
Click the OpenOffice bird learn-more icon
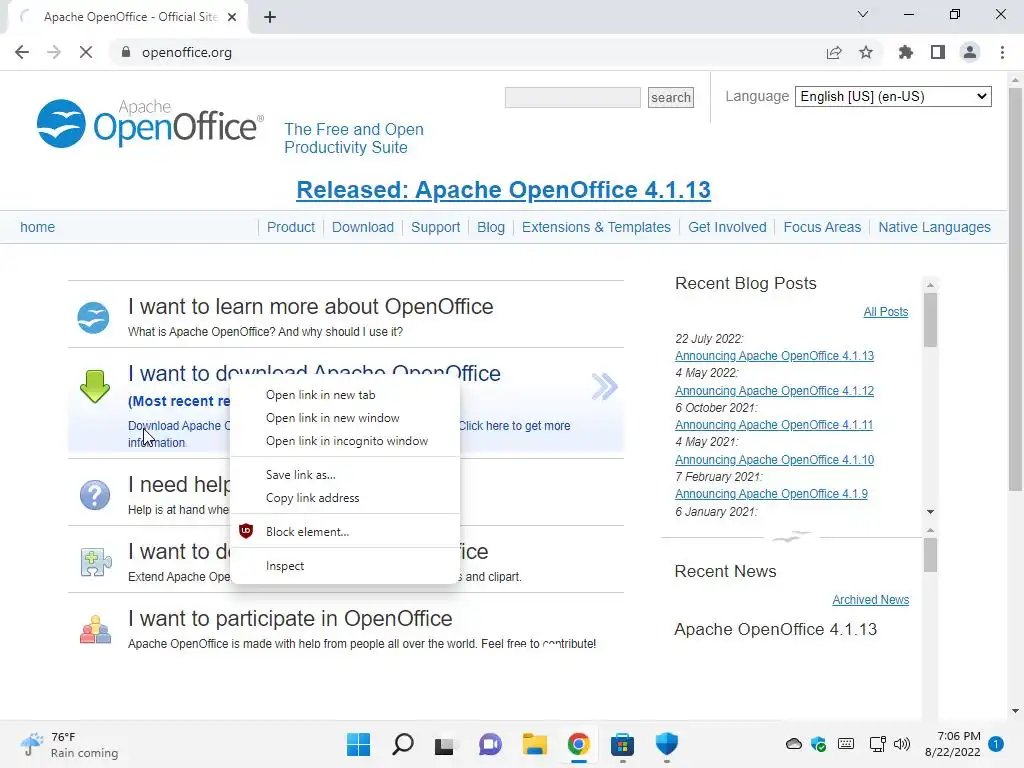pyautogui.click(x=93, y=317)
